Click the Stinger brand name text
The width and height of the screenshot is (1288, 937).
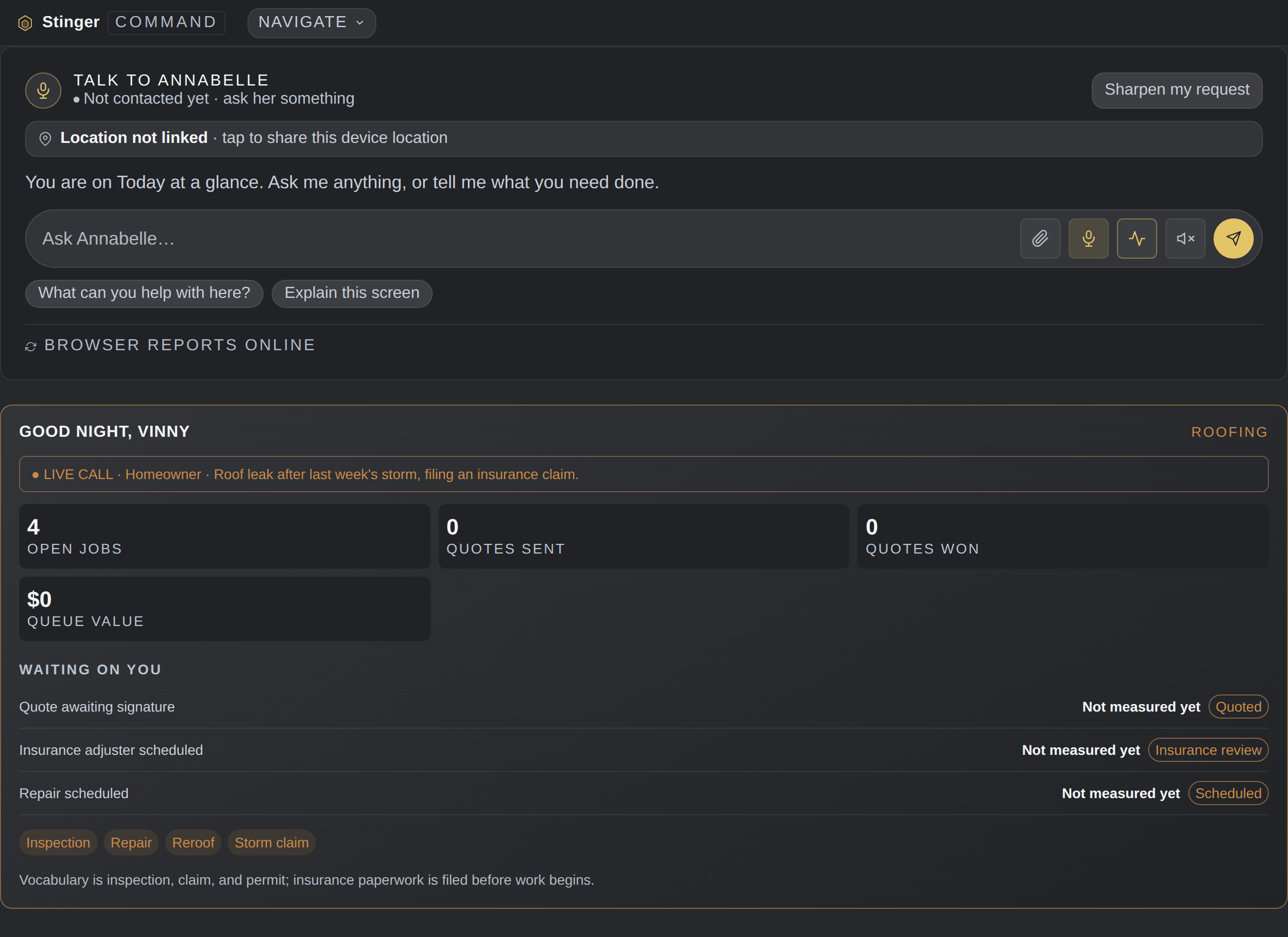(71, 22)
